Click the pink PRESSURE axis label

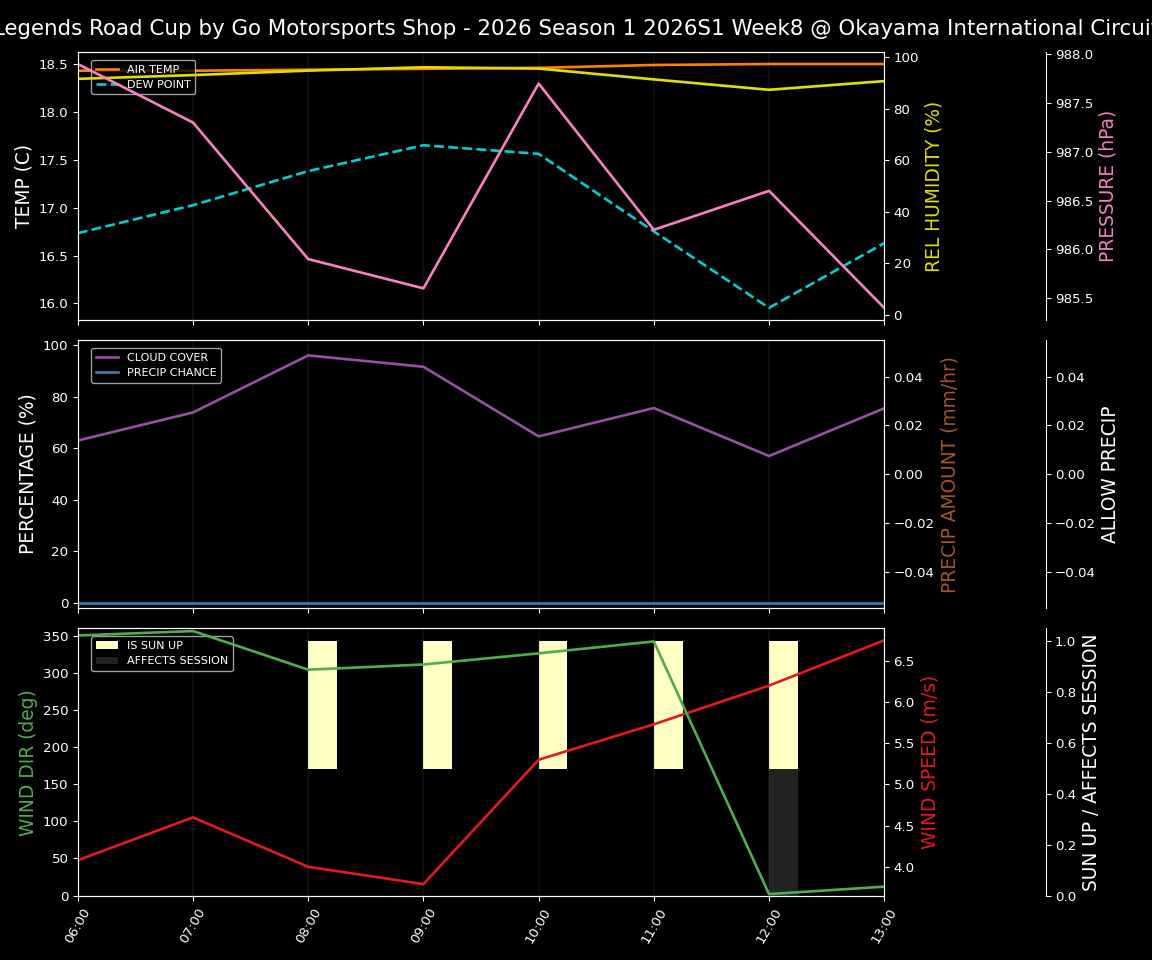pyautogui.click(x=1109, y=183)
